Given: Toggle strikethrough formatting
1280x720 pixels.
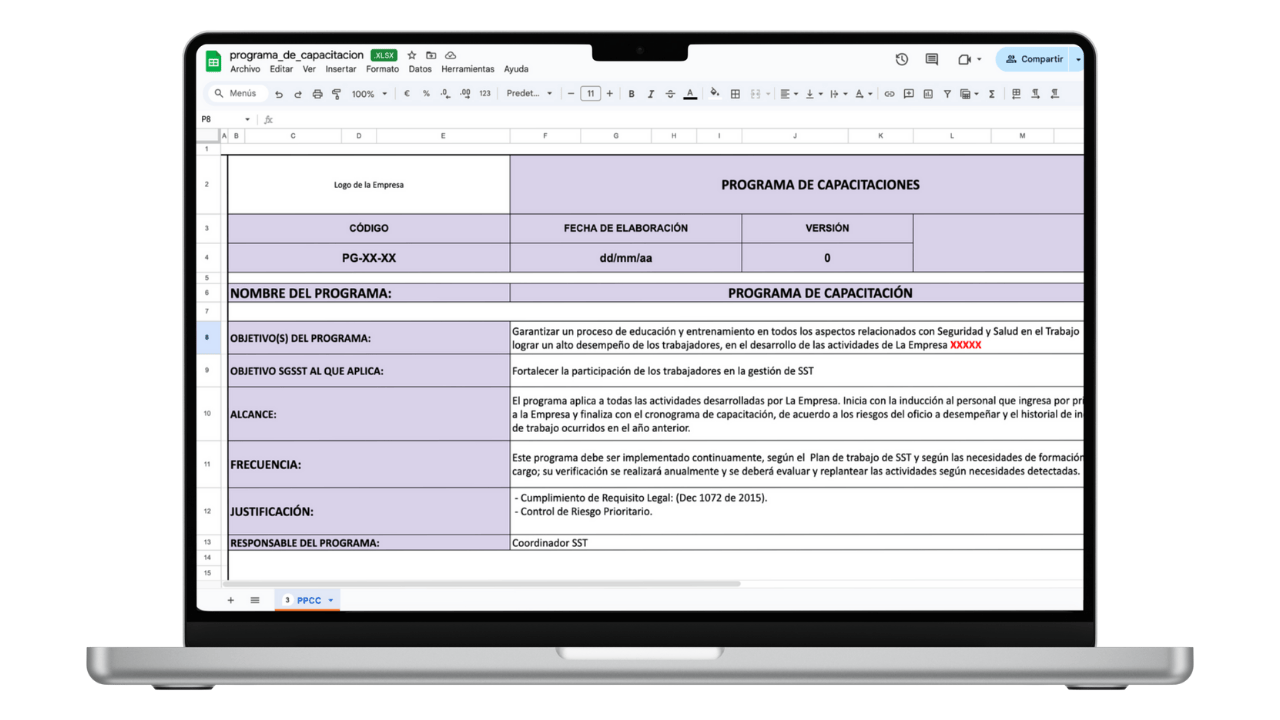Looking at the screenshot, I should [x=670, y=93].
